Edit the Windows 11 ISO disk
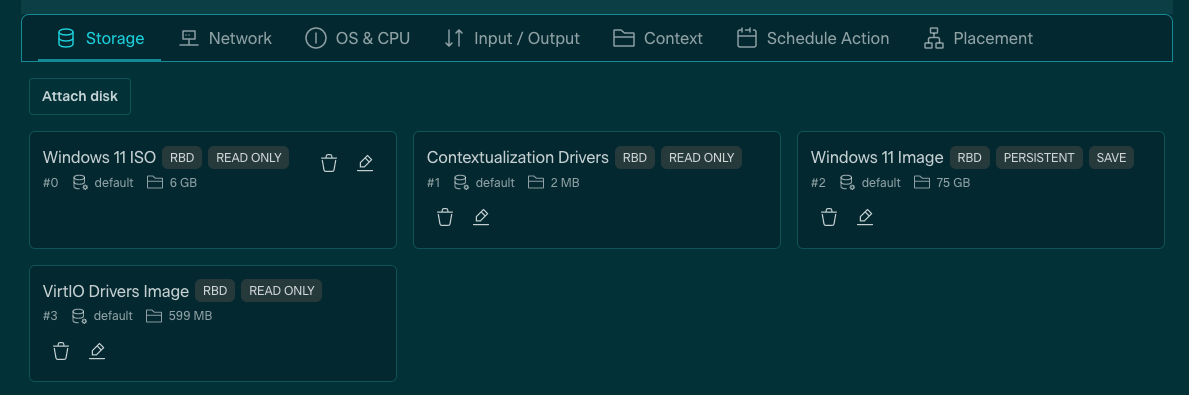 365,163
